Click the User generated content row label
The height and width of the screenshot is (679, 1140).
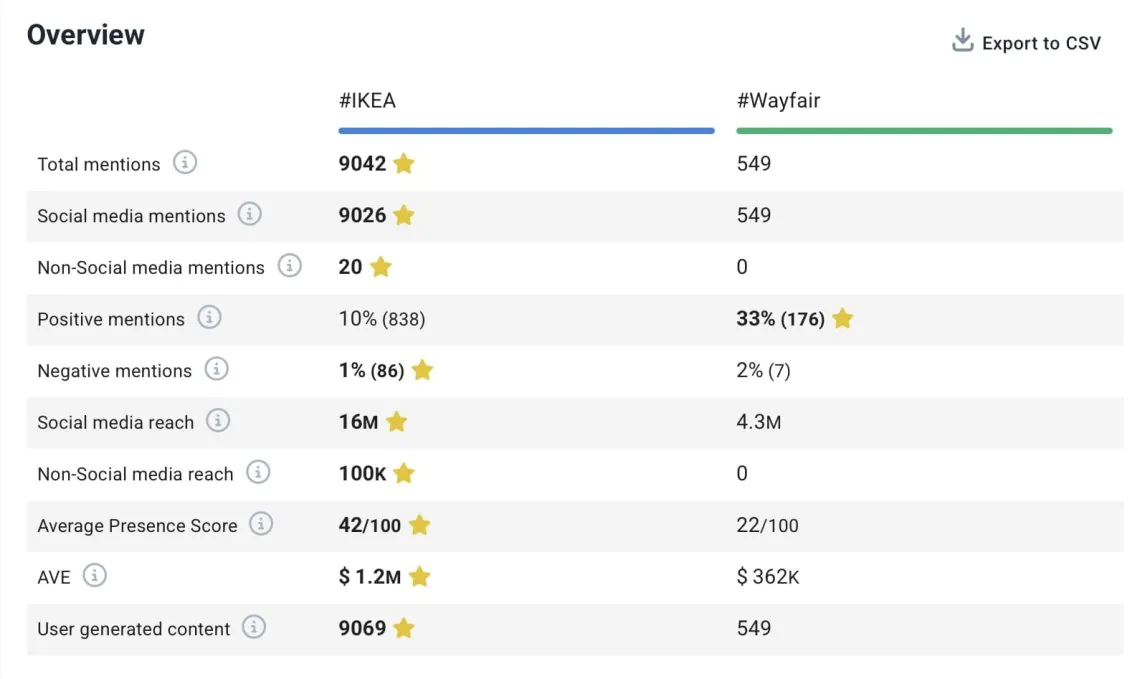coord(134,629)
